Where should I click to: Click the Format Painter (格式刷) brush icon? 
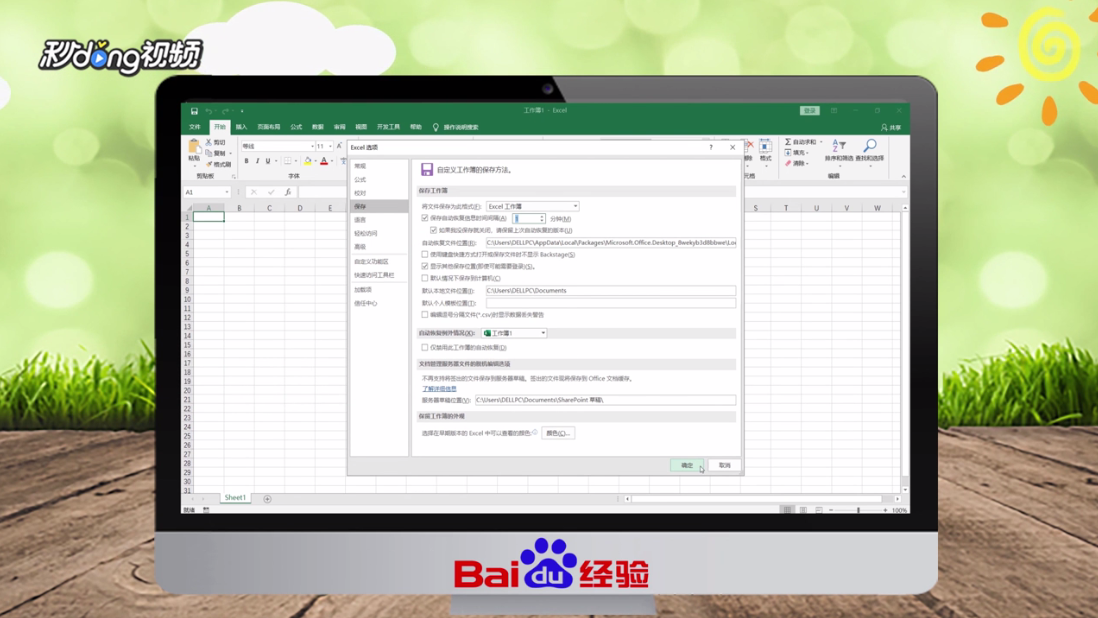[x=209, y=164]
